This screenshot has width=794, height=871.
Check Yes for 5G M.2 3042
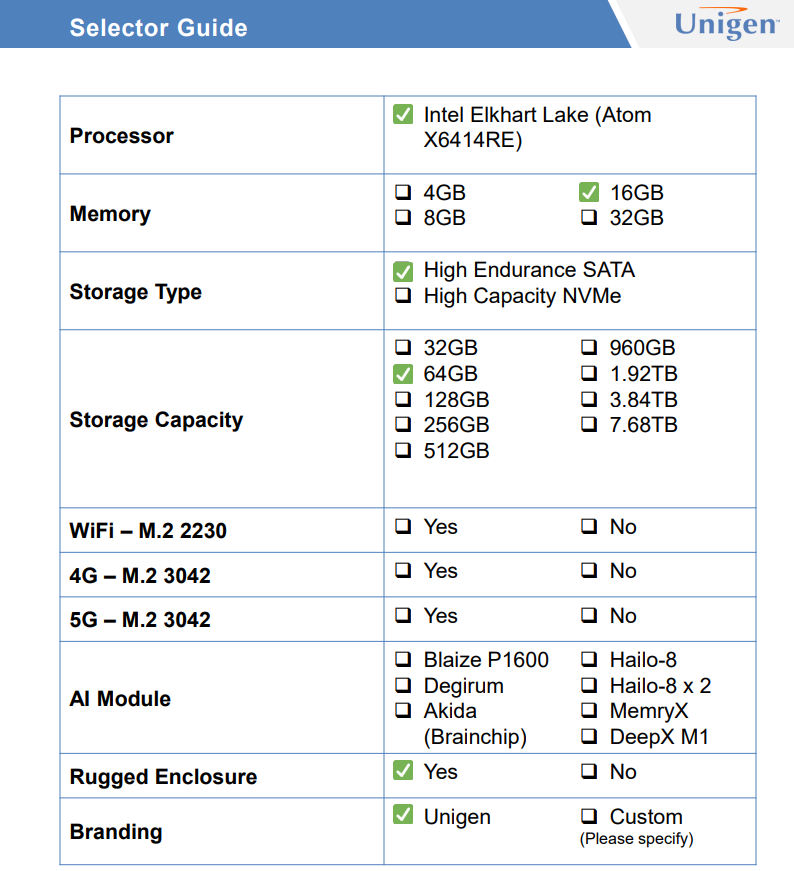403,616
